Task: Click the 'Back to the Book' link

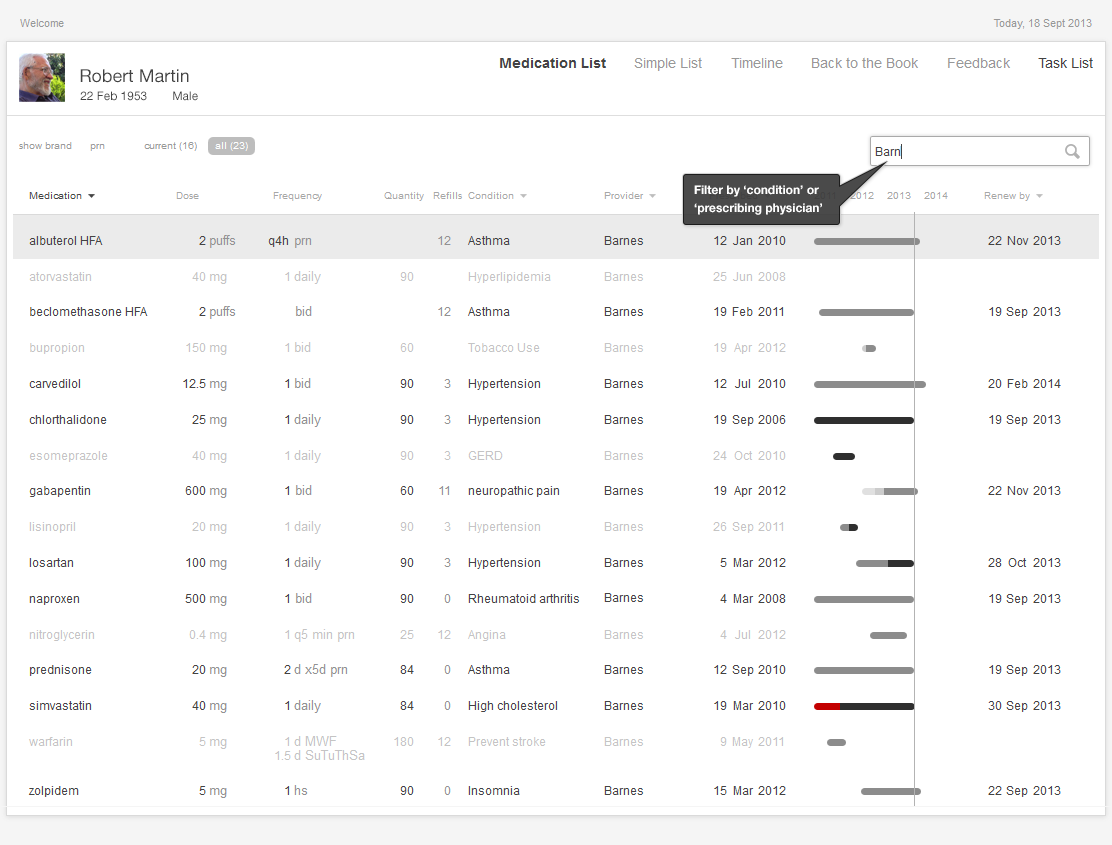Action: (x=864, y=63)
